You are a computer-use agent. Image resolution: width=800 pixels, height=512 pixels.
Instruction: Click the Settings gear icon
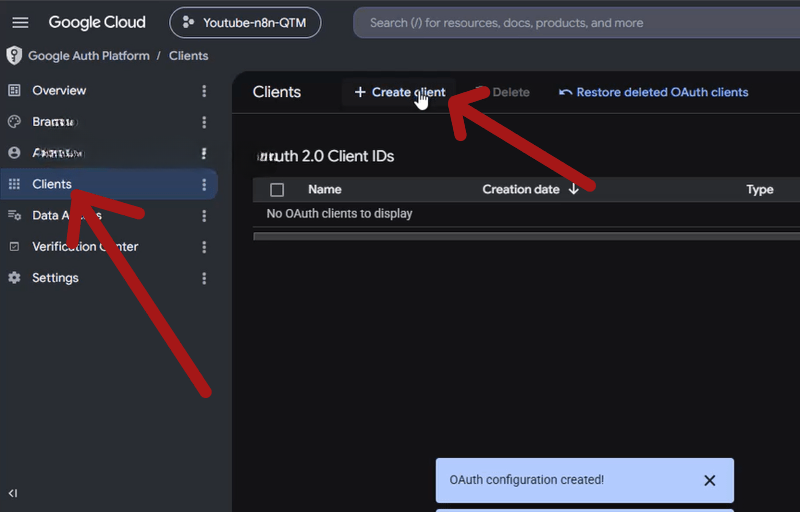pos(14,278)
